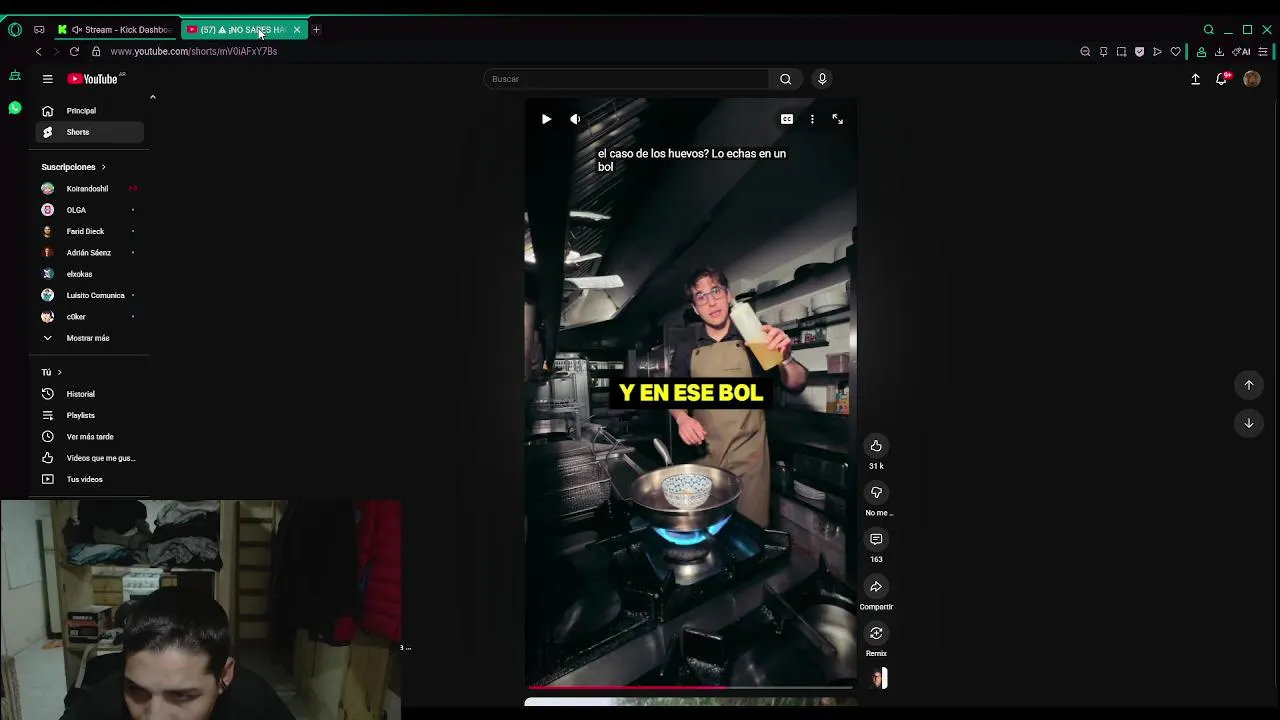This screenshot has width=1280, height=720.
Task: Open the AI assistant toolbar icon
Action: coord(1241,52)
